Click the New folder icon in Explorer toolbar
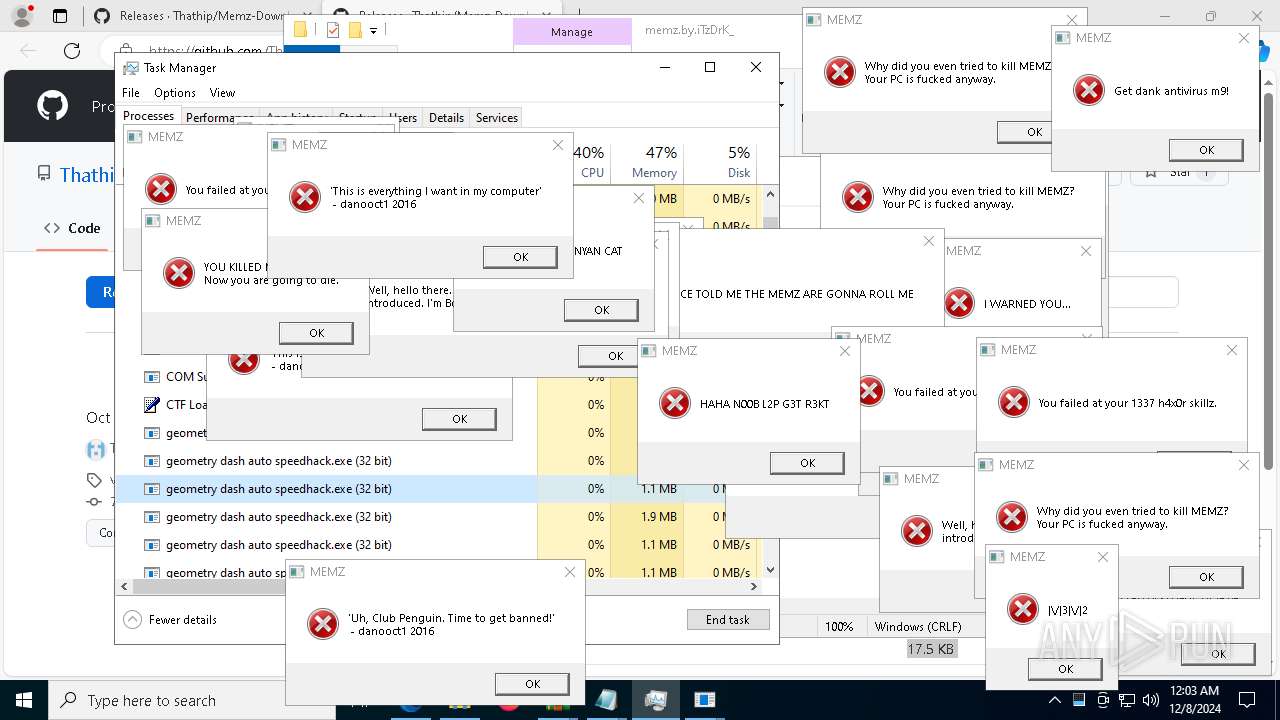This screenshot has height=720, width=1280. tap(355, 31)
